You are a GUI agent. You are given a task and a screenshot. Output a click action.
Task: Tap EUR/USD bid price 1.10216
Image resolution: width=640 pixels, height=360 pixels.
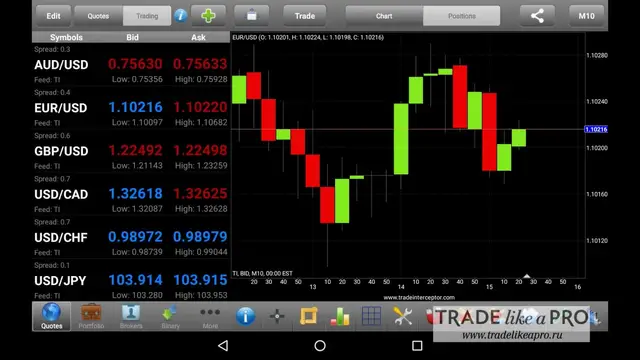click(135, 107)
